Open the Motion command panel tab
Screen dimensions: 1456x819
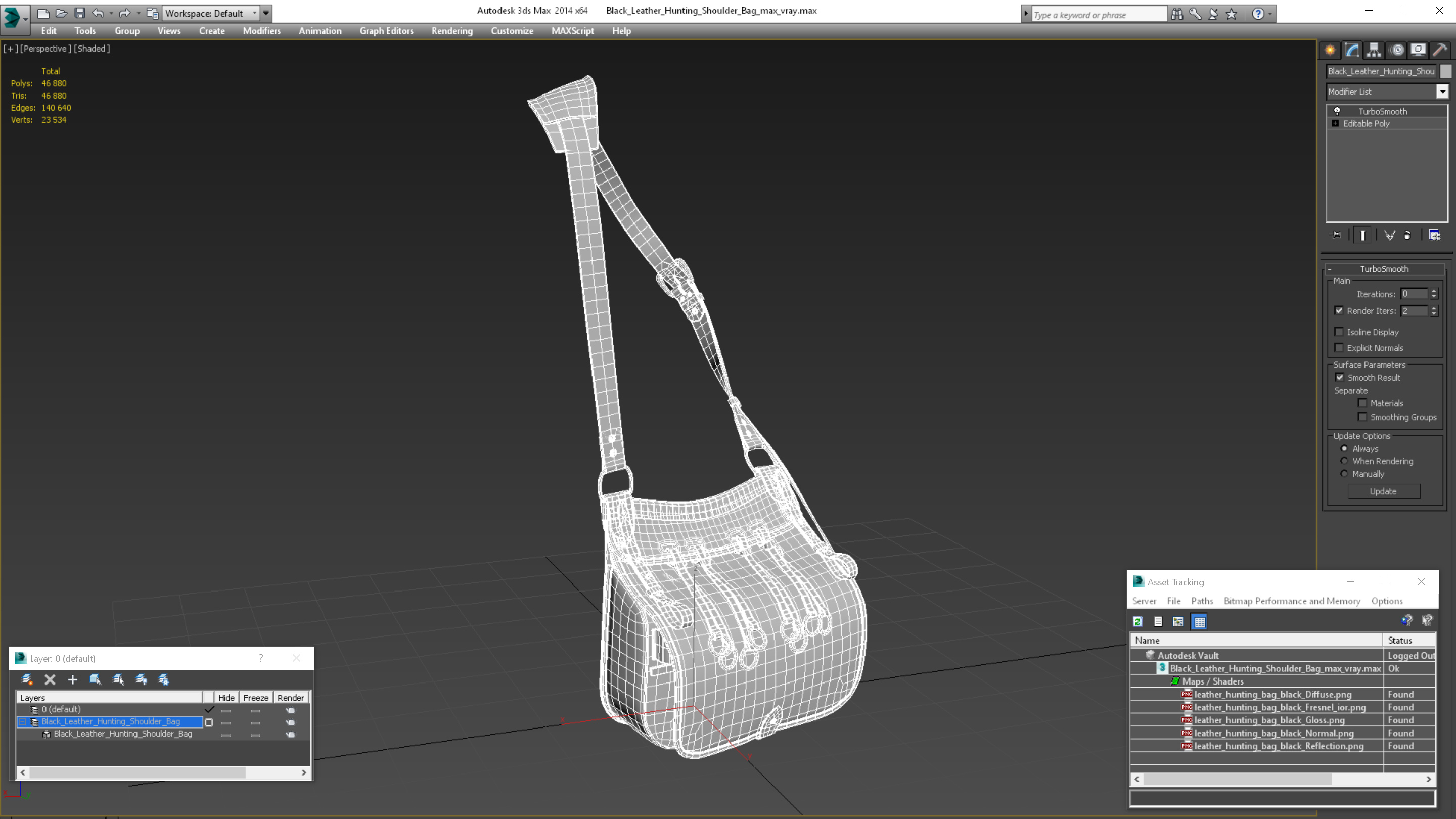point(1397,51)
